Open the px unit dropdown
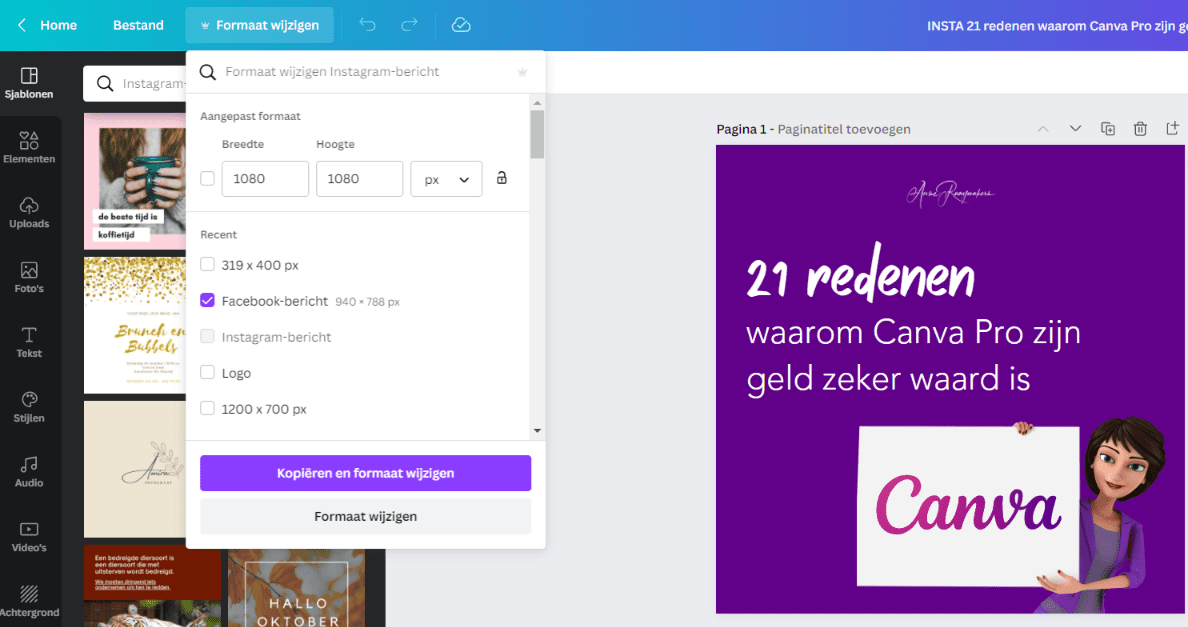The width and height of the screenshot is (1188, 627). (446, 179)
